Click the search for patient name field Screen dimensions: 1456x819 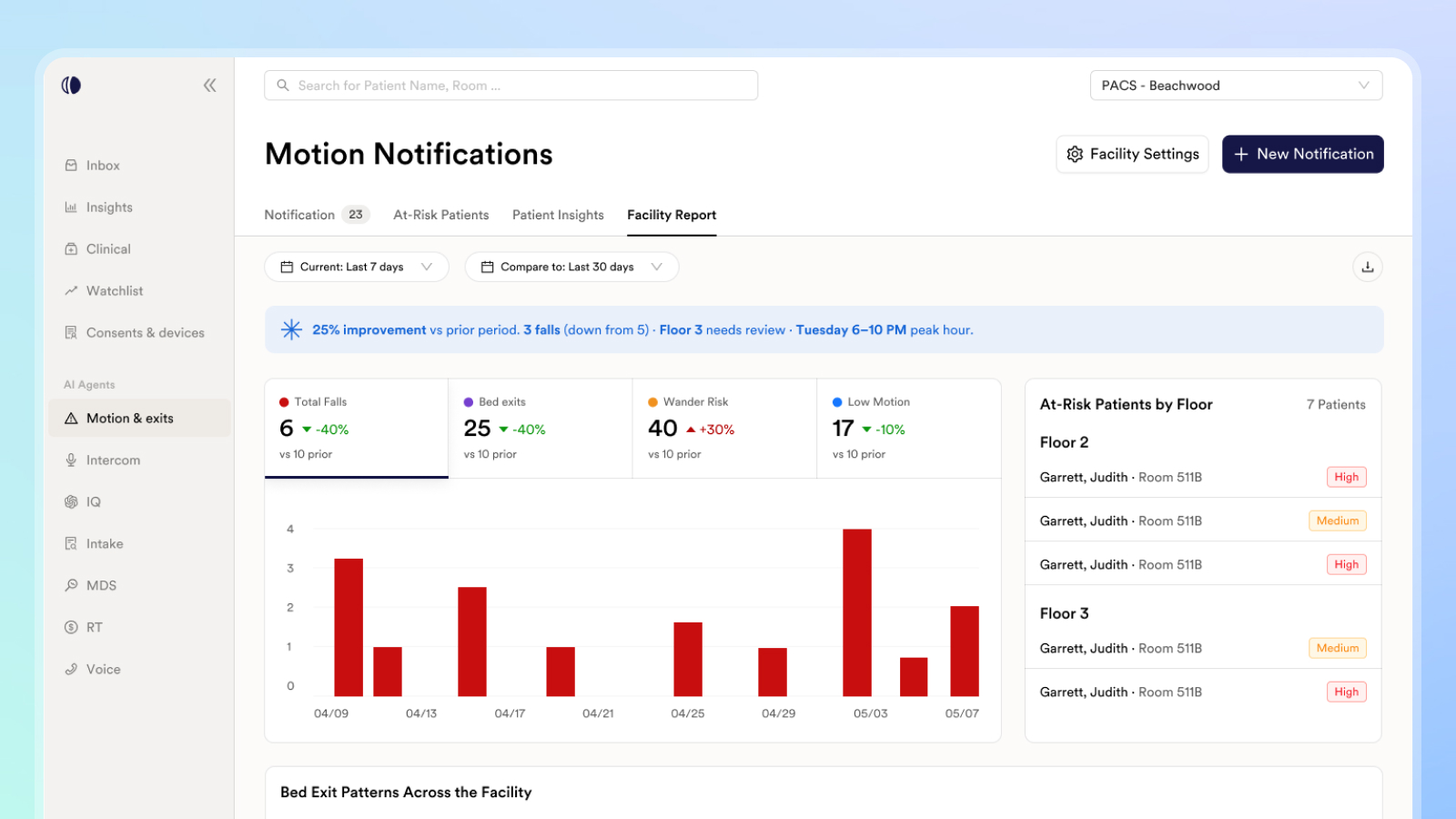coord(511,86)
